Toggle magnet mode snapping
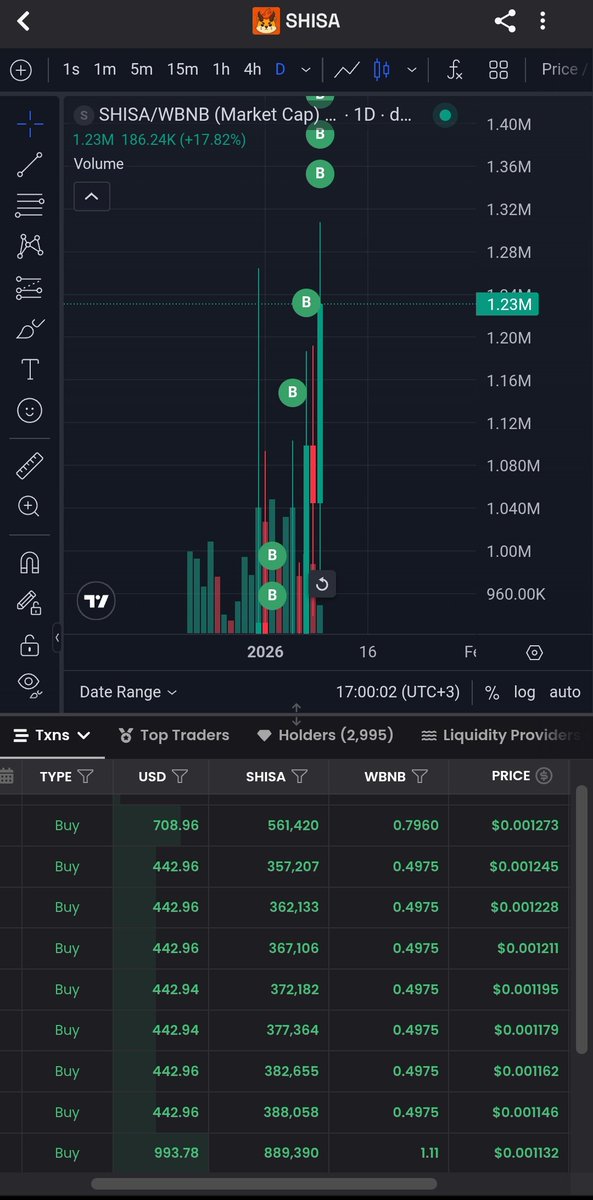 (x=30, y=562)
